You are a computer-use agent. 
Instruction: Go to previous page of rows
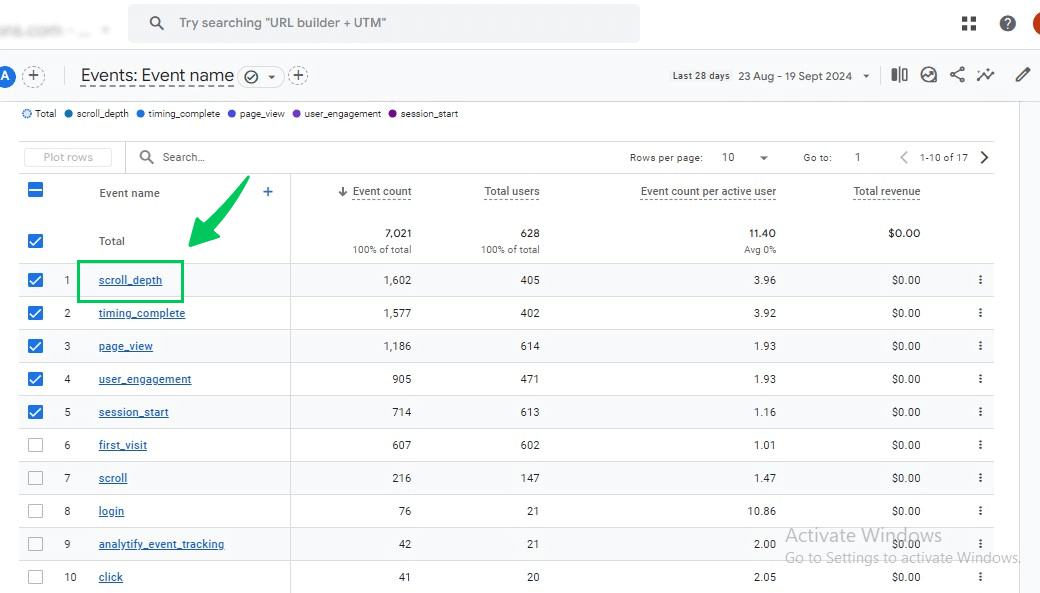point(903,157)
